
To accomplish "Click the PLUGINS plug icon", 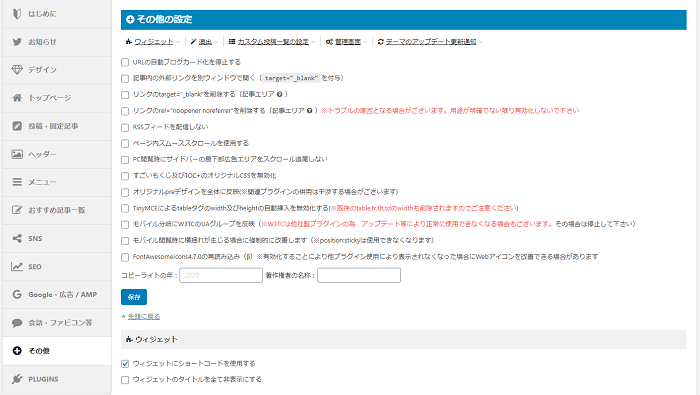I will point(17,379).
